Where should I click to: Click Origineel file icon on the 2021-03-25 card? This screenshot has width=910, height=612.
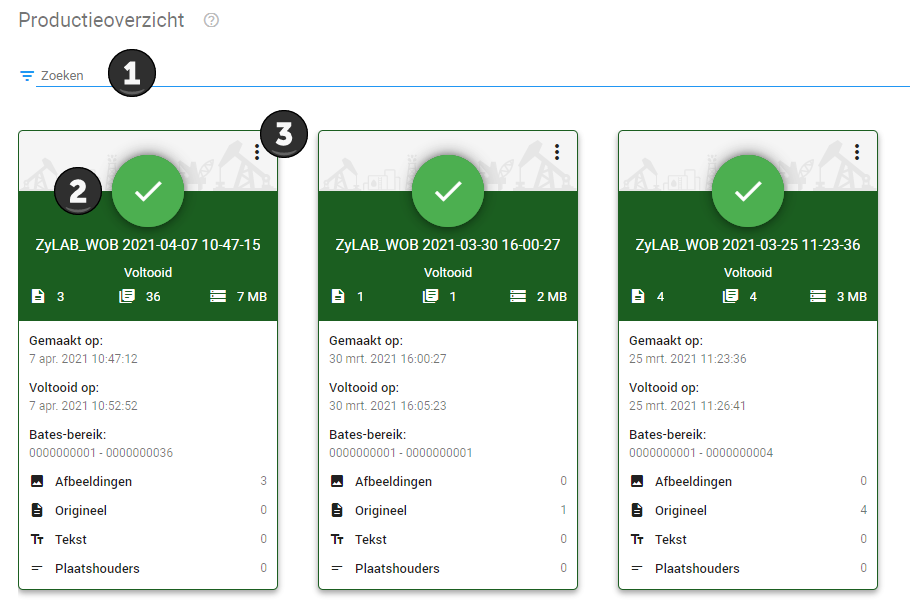pos(637,510)
